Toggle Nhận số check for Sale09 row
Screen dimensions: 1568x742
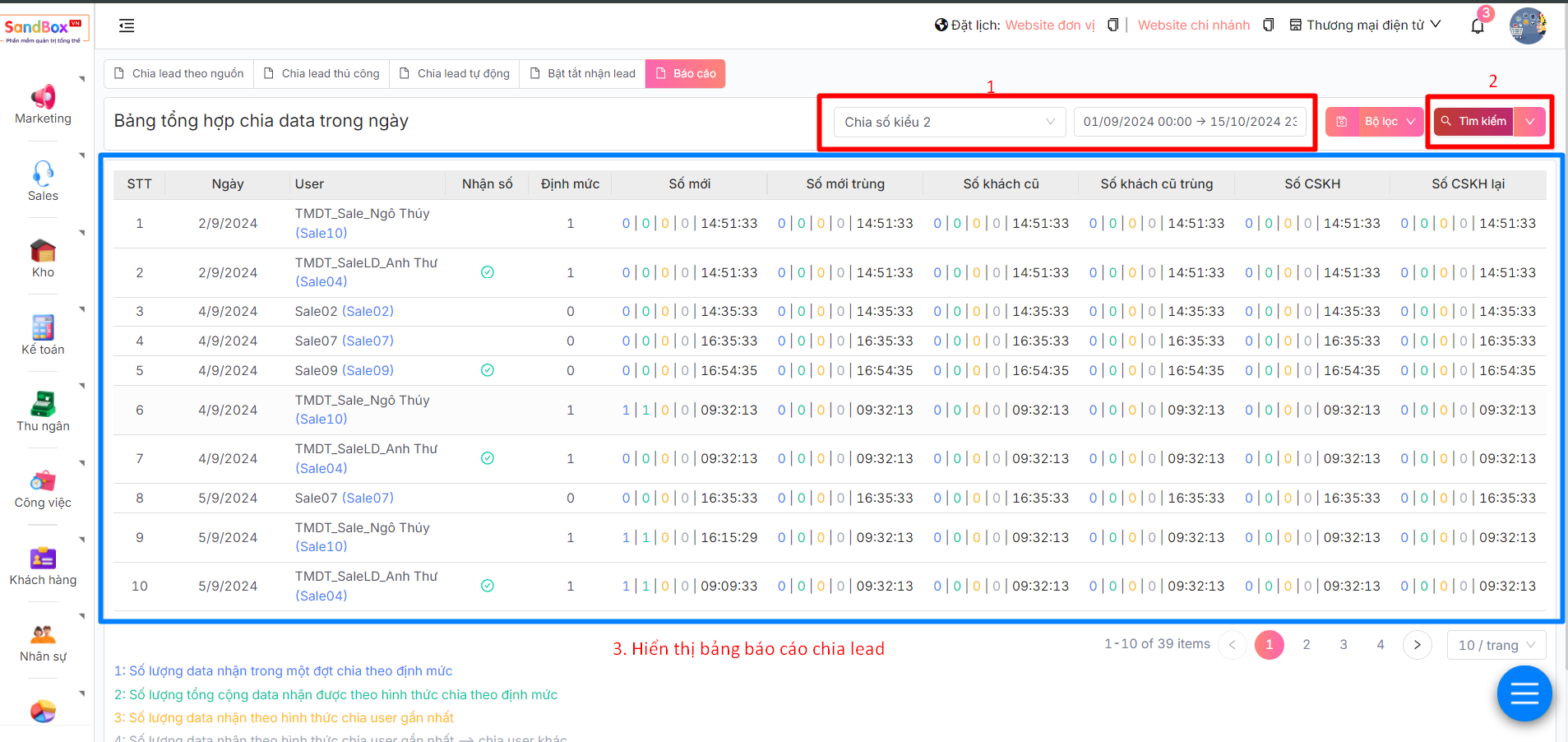click(x=488, y=370)
